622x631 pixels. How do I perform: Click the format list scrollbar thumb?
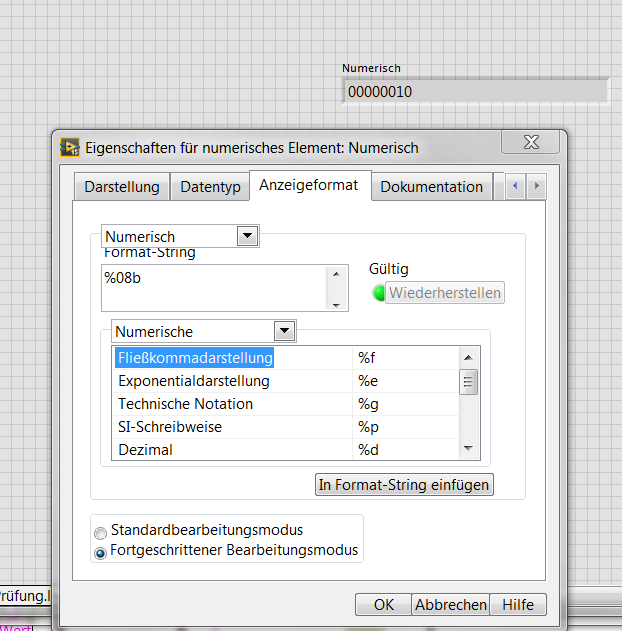tap(468, 381)
